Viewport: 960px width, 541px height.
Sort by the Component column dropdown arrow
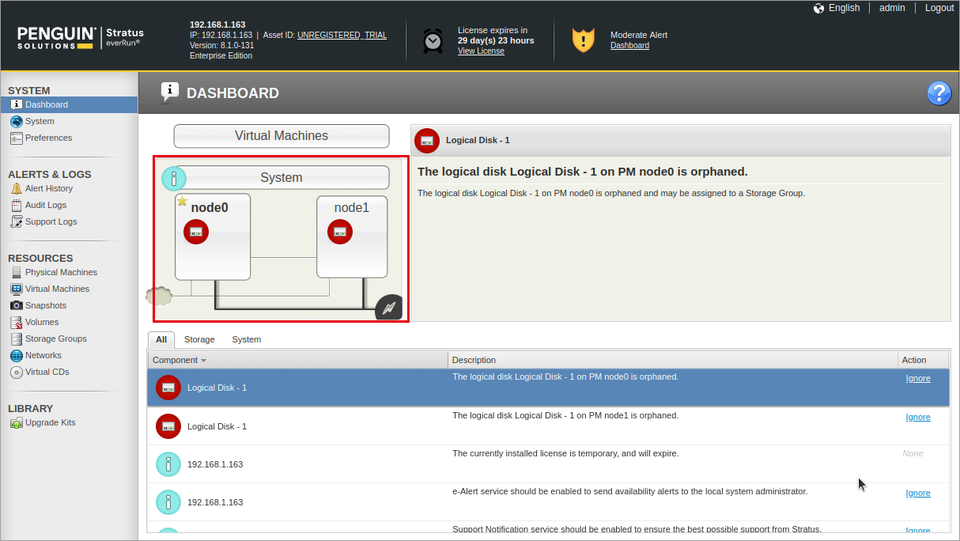[x=203, y=360]
